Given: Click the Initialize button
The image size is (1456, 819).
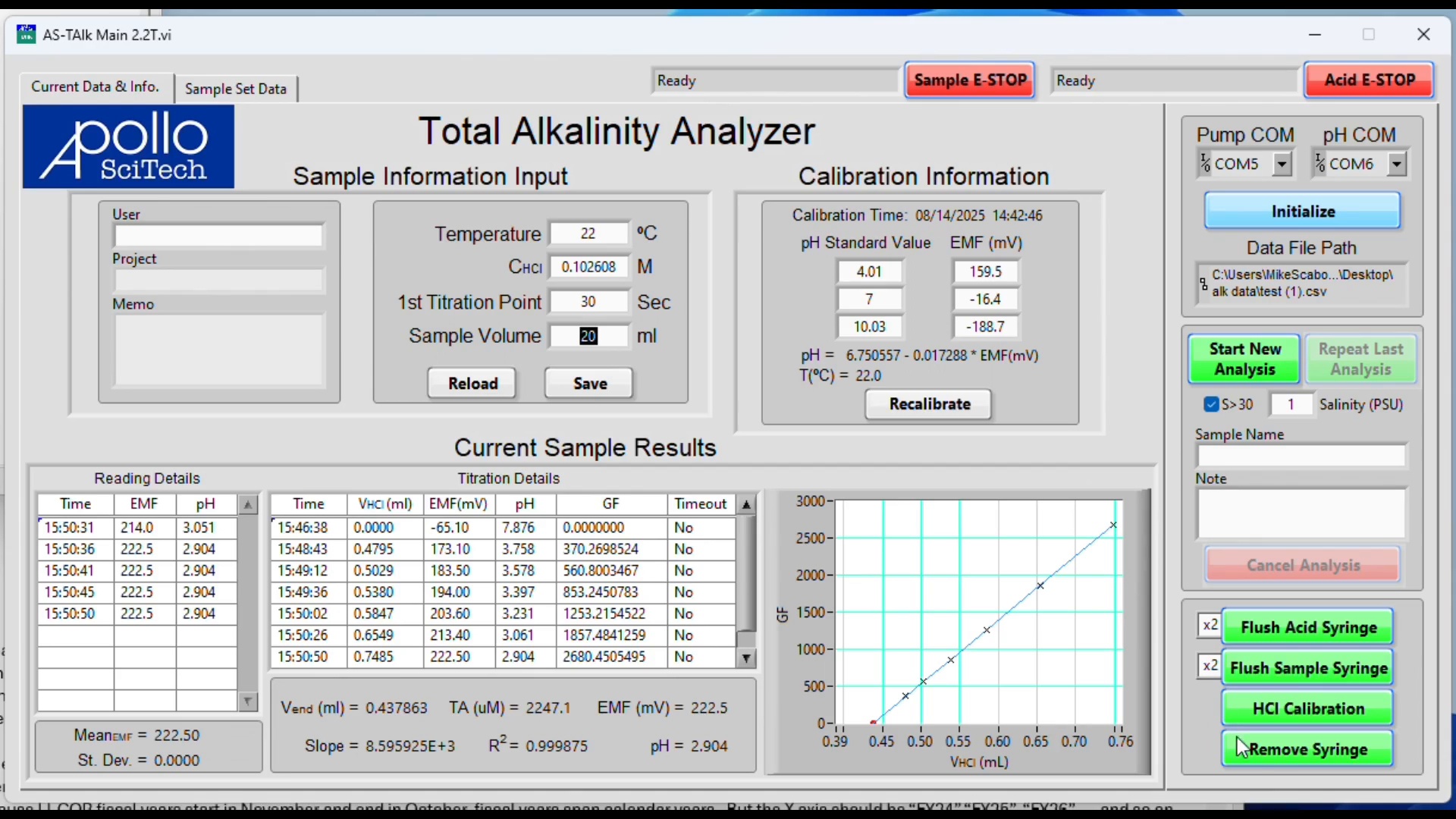Looking at the screenshot, I should pyautogui.click(x=1302, y=211).
